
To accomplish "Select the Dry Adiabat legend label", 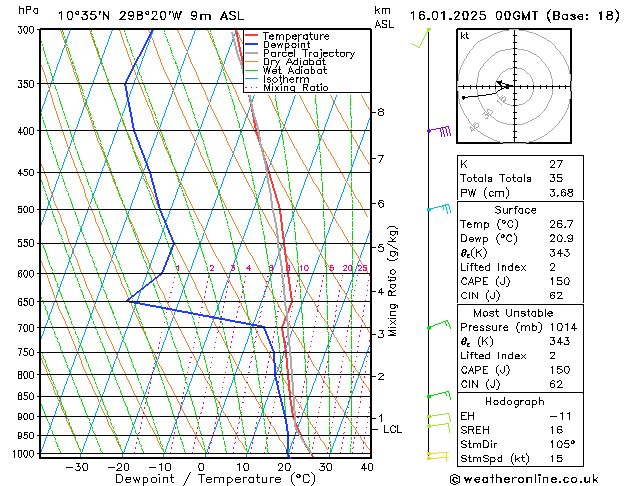I will [x=294, y=62].
